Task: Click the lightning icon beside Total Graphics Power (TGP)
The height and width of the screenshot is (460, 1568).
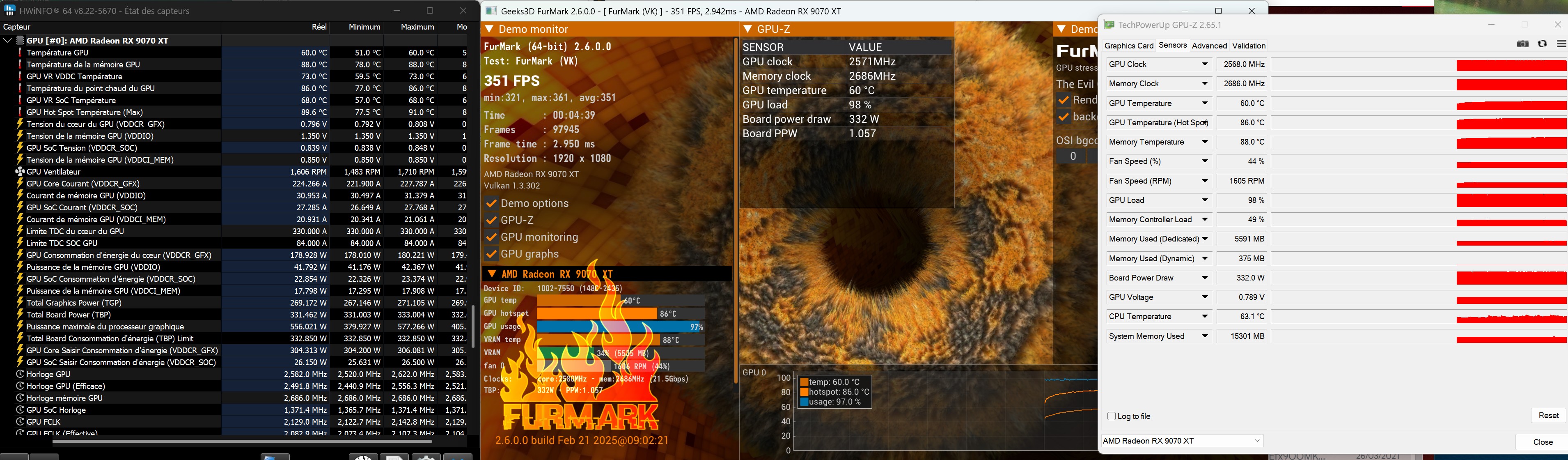Action: (20, 303)
